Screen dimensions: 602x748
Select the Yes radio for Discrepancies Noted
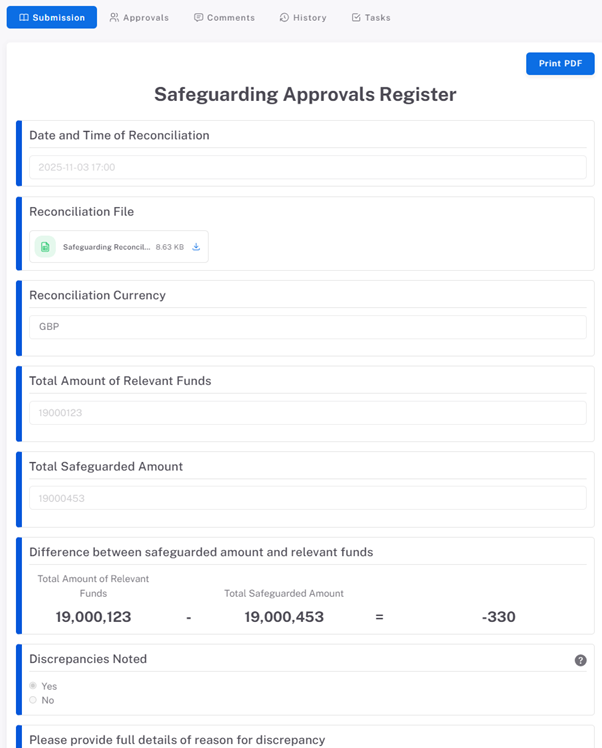pyautogui.click(x=33, y=686)
